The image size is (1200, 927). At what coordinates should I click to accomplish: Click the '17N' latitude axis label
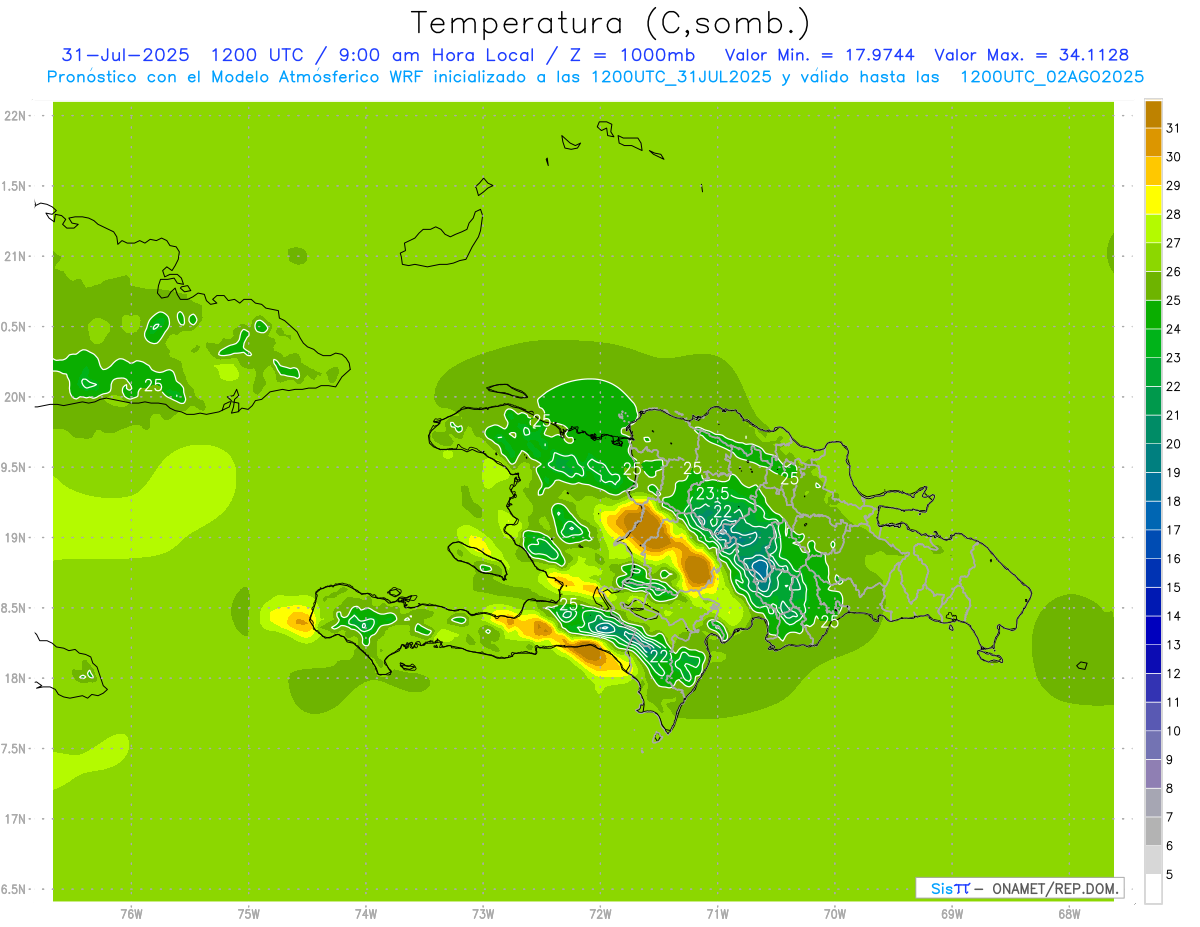(15, 820)
